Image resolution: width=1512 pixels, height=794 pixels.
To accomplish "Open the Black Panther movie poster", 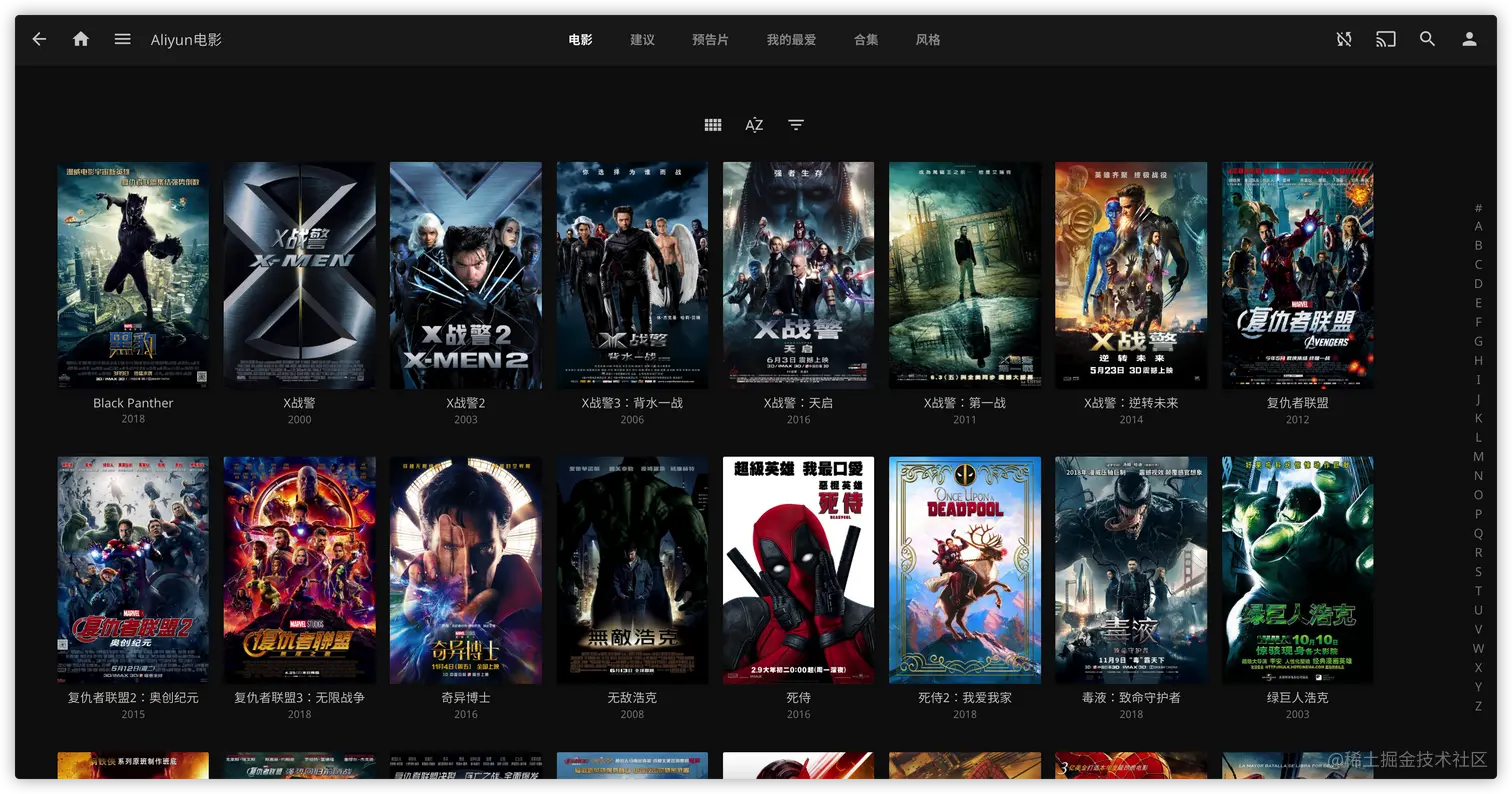I will tap(133, 275).
